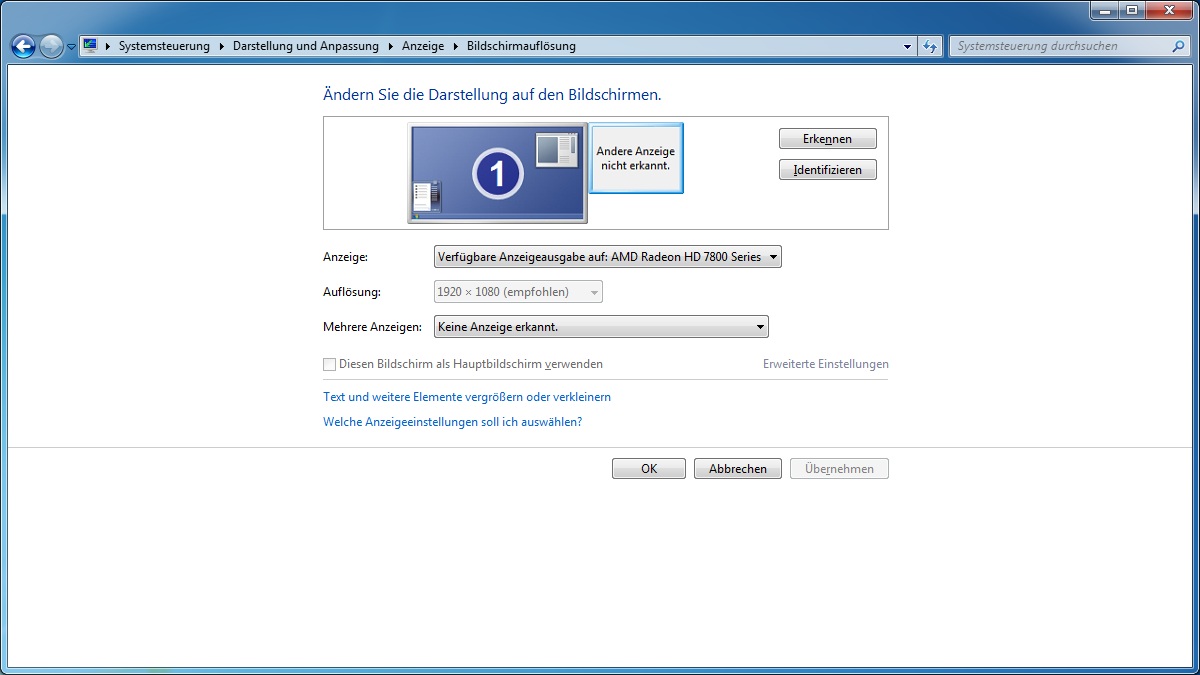Screen dimensions: 1200x675
Task: Click the Übernehmen button
Action: 839,468
